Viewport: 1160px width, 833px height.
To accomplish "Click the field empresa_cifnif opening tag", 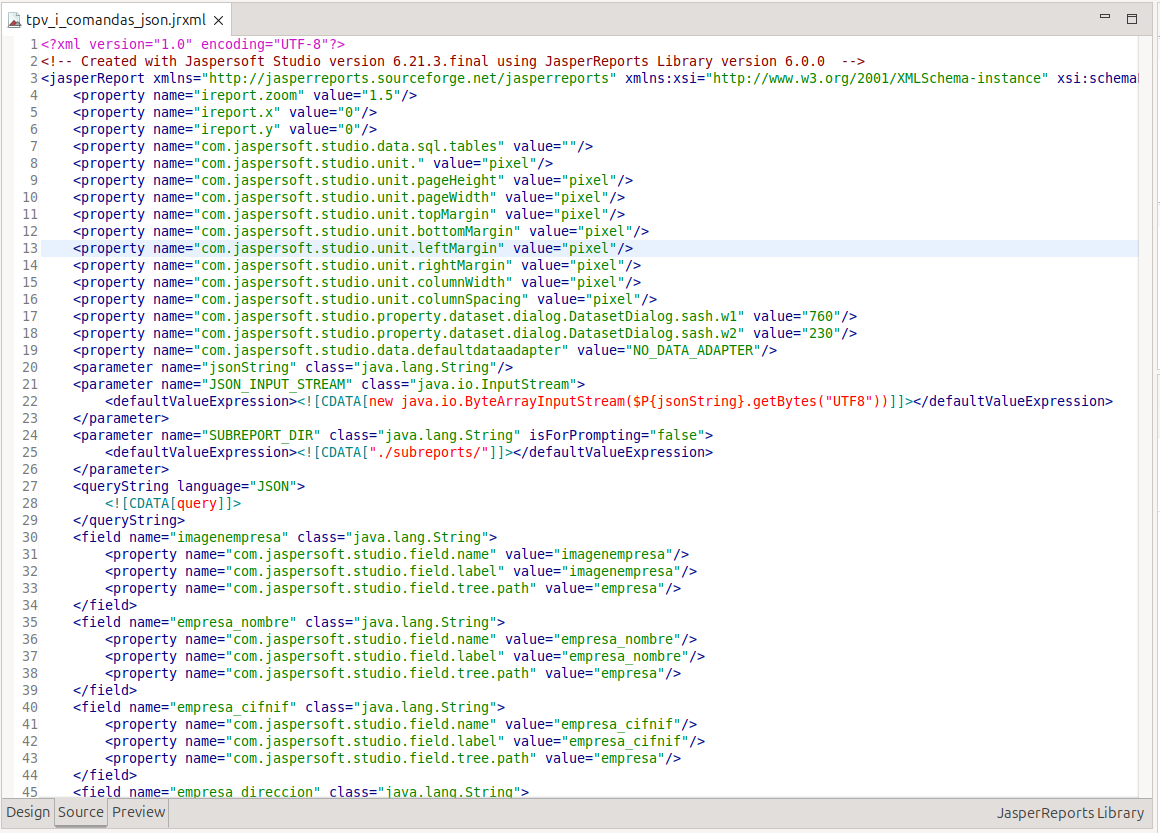I will (289, 708).
